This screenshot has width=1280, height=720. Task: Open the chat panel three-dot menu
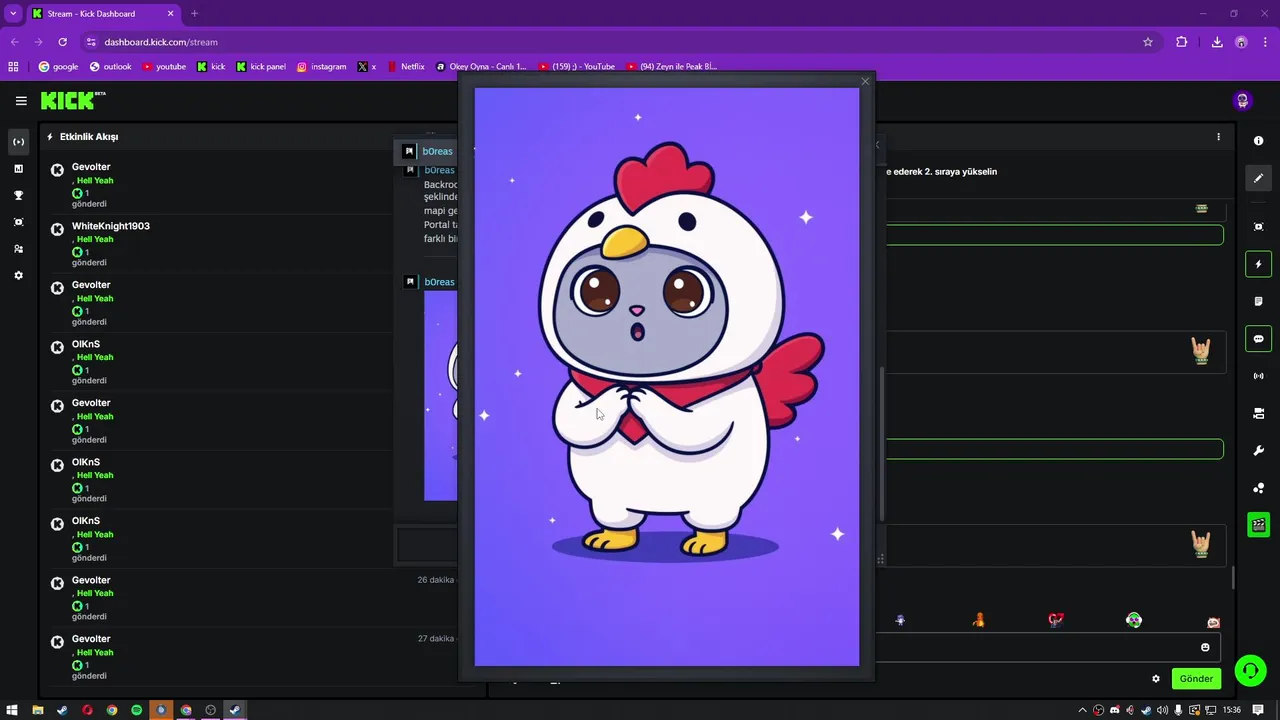(1218, 137)
